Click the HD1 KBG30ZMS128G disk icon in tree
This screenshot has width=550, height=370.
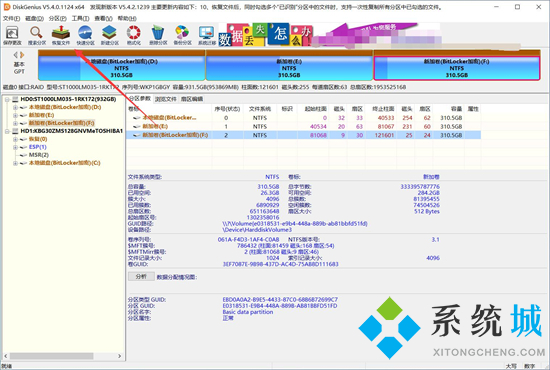point(15,131)
